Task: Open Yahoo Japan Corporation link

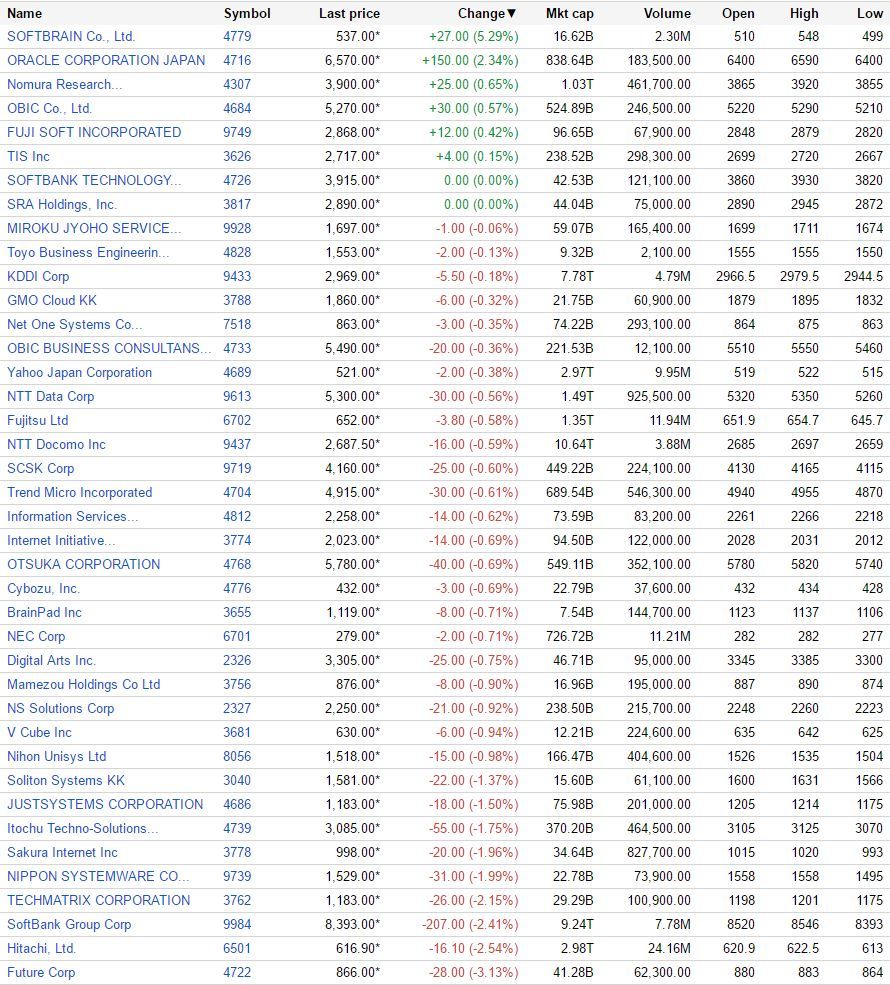Action: (80, 373)
